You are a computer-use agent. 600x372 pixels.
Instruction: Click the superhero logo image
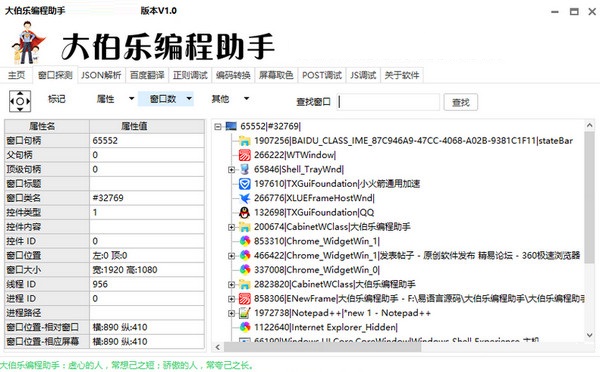28,42
